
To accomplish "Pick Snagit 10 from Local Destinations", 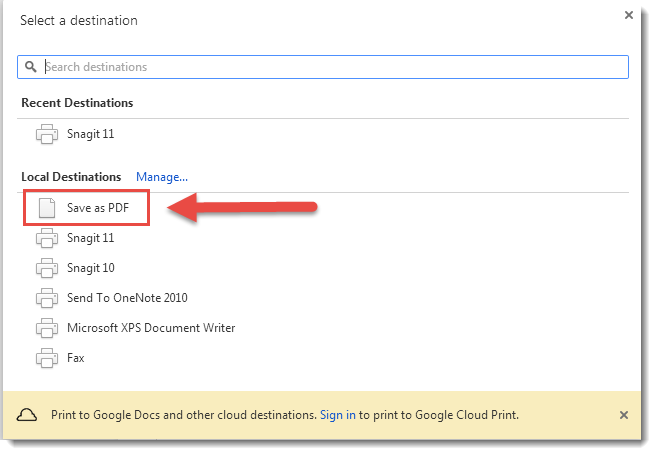I will click(90, 268).
